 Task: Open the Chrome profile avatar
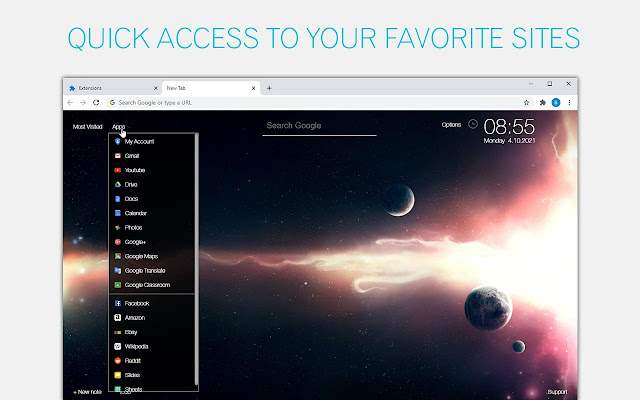[x=556, y=102]
